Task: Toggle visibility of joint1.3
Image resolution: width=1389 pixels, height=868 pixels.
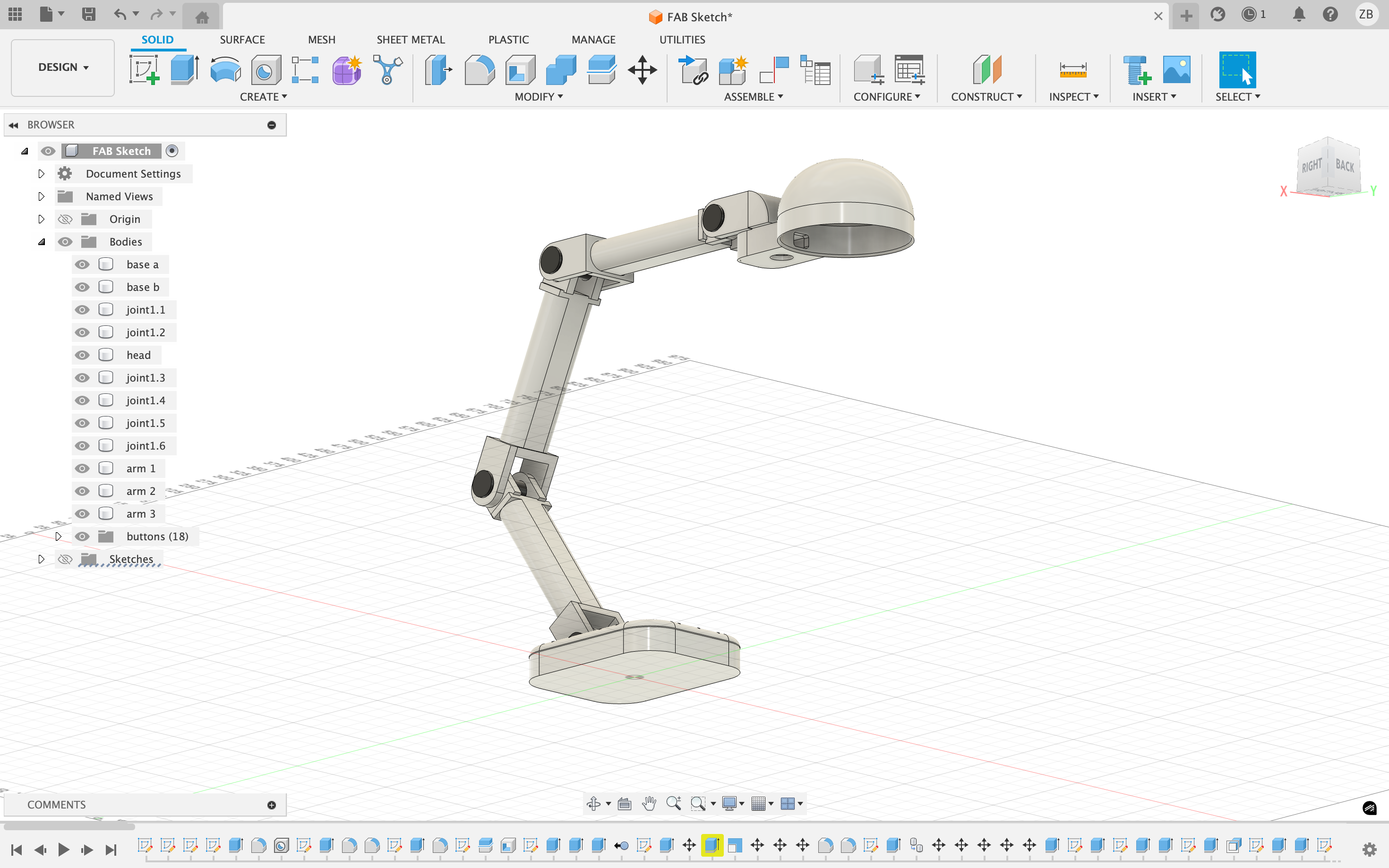Action: click(x=82, y=377)
